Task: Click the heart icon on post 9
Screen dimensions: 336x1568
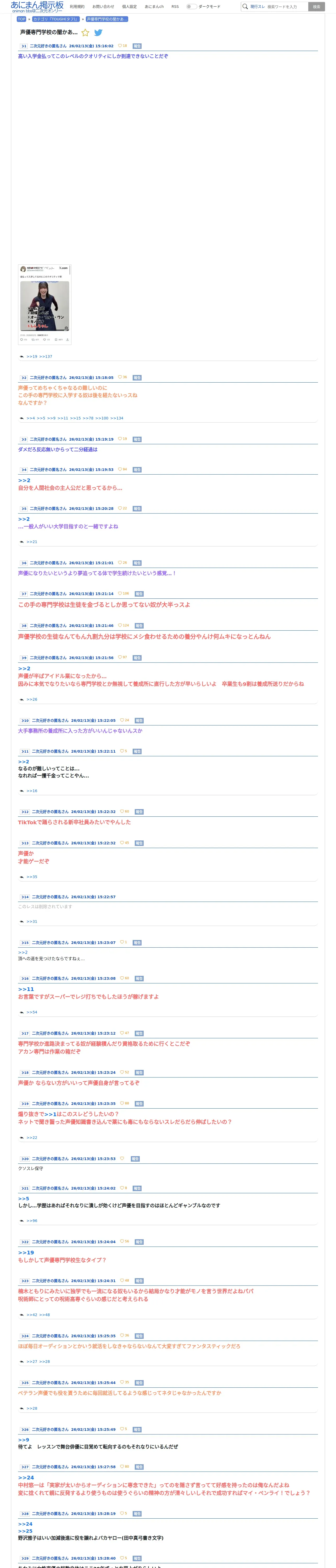Action: click(120, 658)
